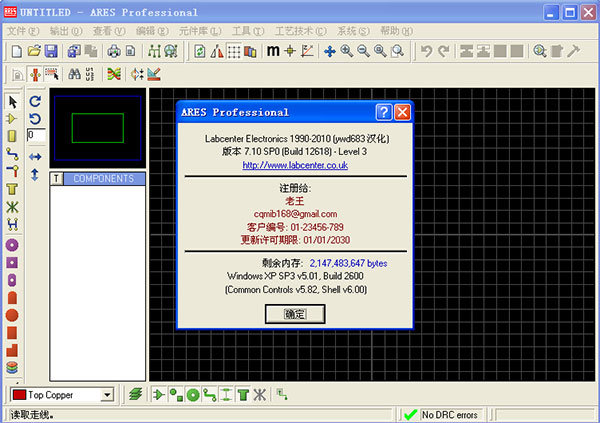The width and height of the screenshot is (600, 423).
Task: Toggle the green layers filter icon
Action: [x=136, y=394]
